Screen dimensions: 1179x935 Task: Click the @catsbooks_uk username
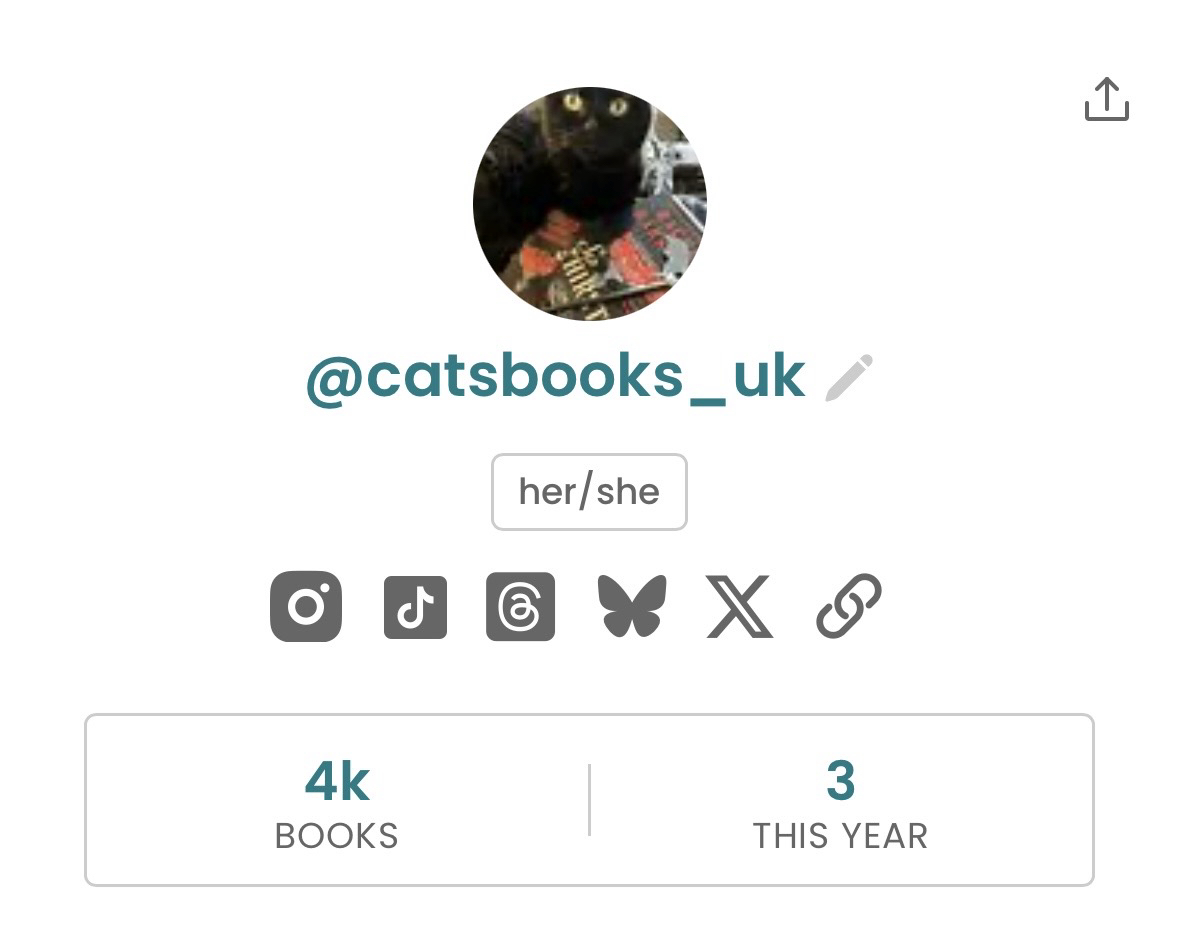pos(555,377)
